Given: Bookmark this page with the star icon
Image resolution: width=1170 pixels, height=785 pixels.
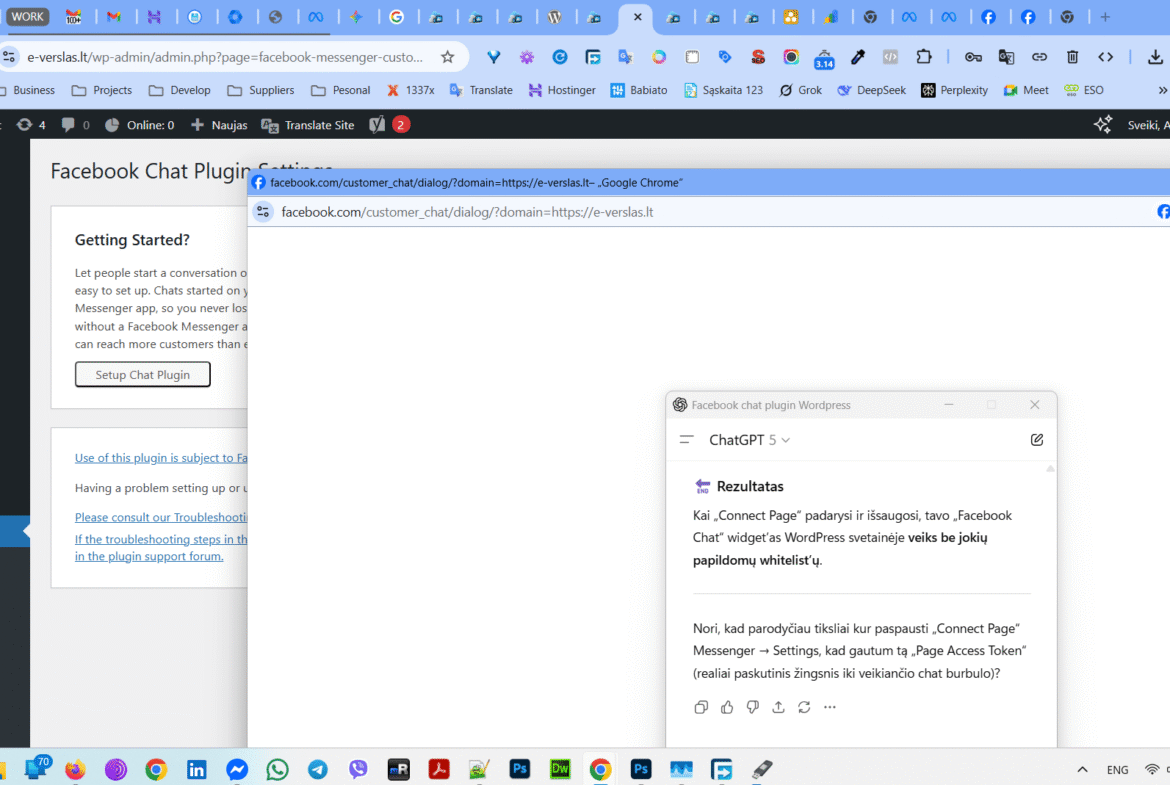Looking at the screenshot, I should point(448,57).
